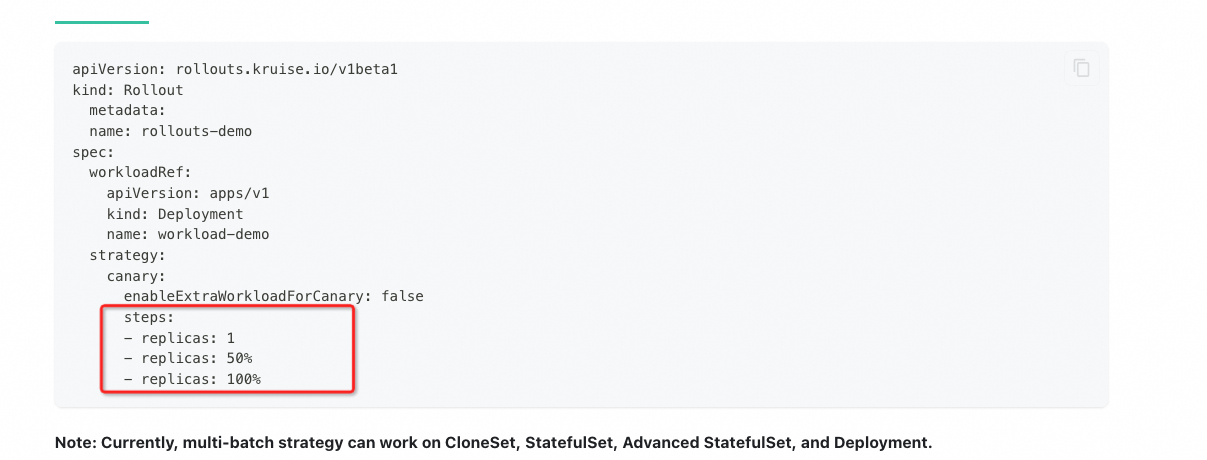Click the 'kind: Rollout' line
1207x460 pixels.
[x=127, y=90]
